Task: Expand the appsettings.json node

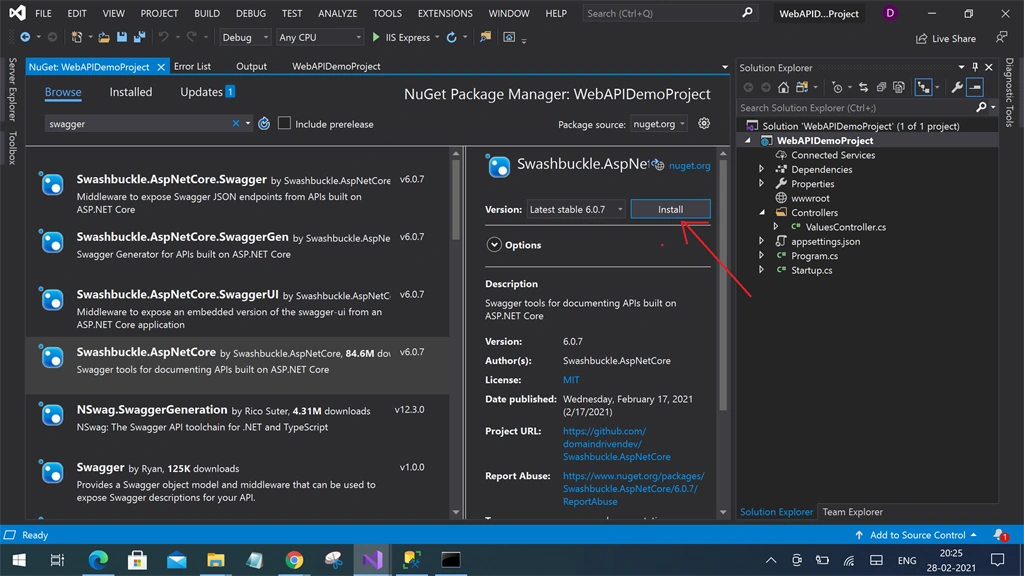Action: pos(761,241)
